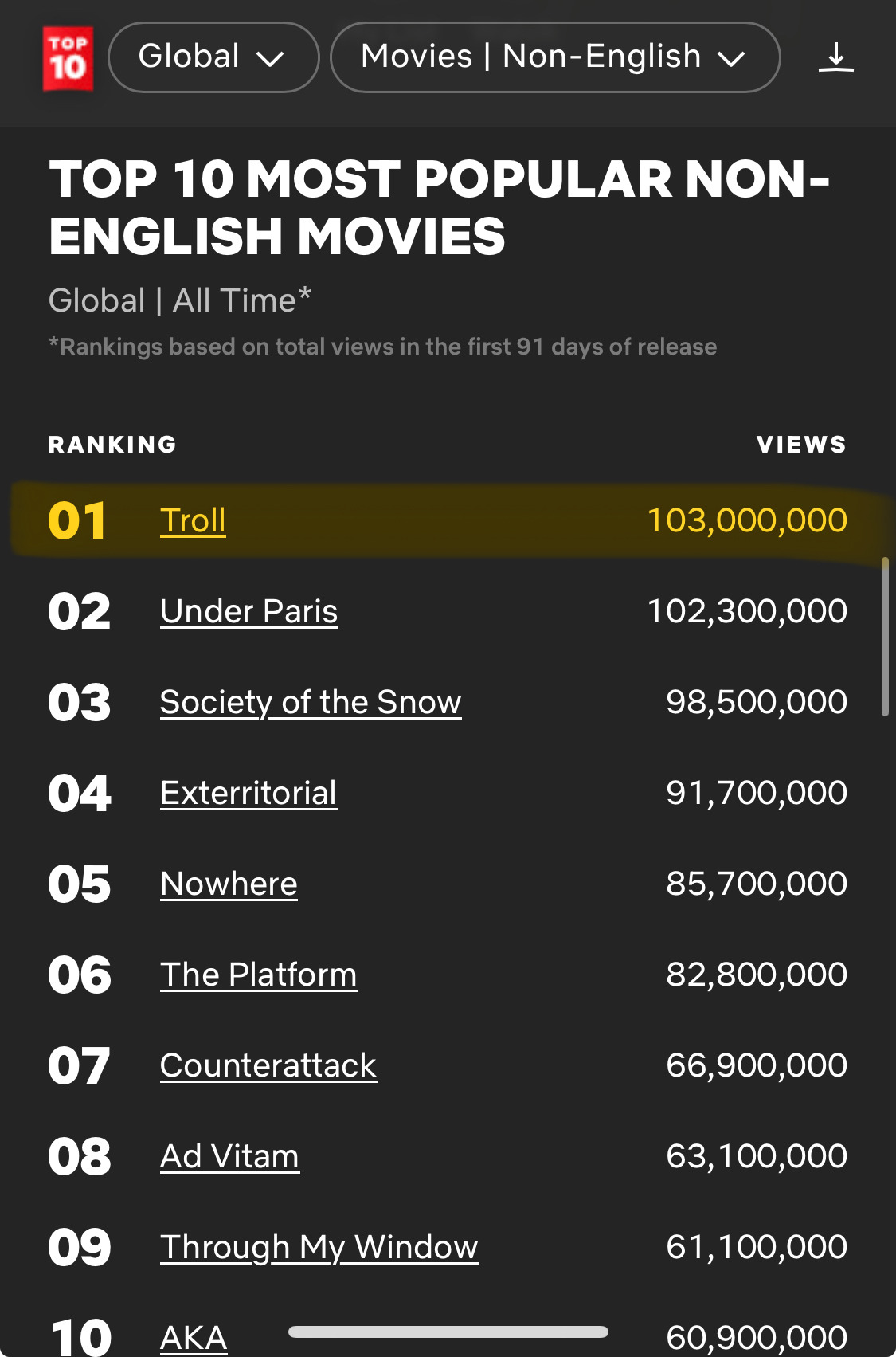Click the vertical scrollbar on the right edge

885,637
